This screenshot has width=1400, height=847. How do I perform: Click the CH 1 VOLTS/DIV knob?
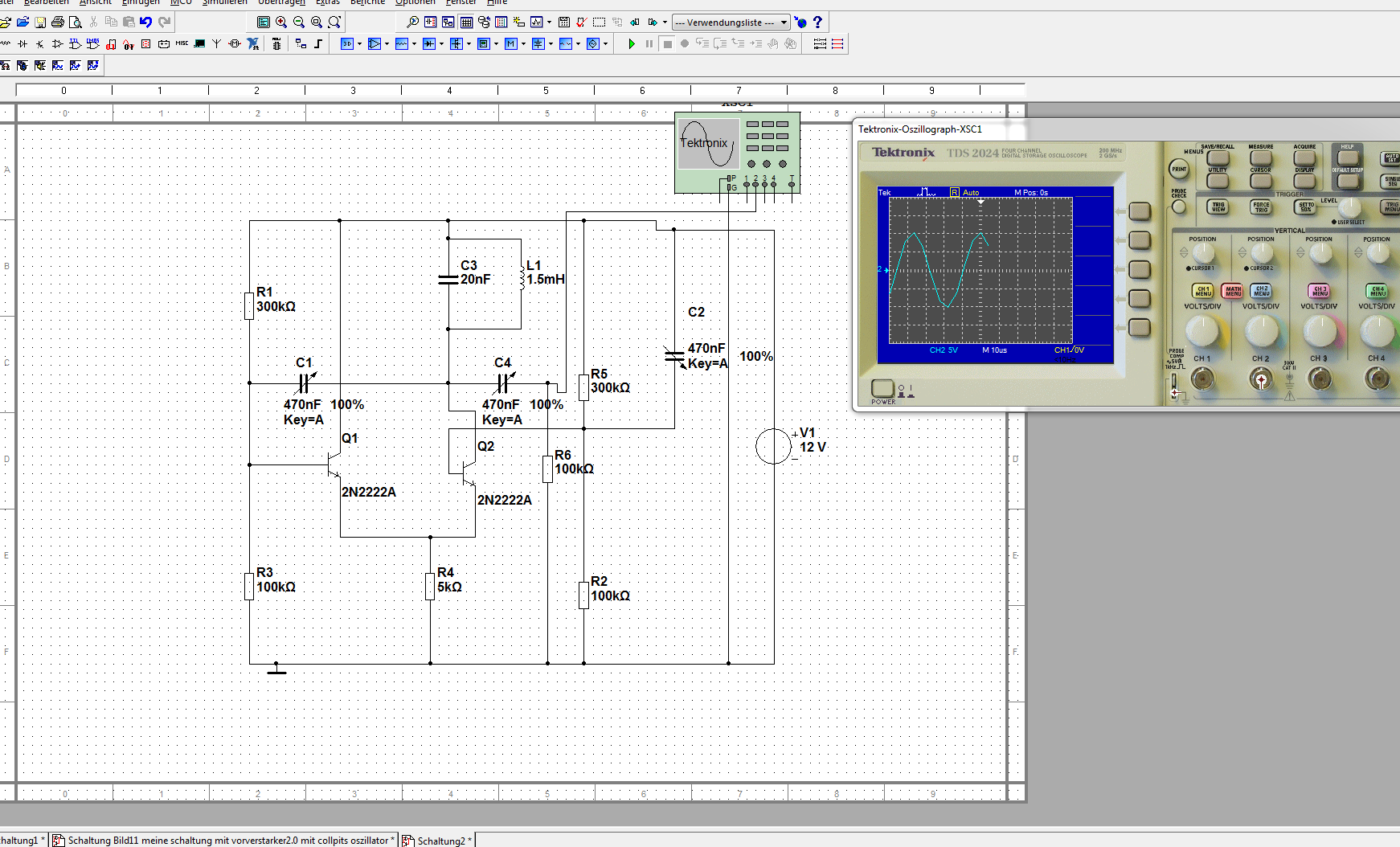[1202, 331]
